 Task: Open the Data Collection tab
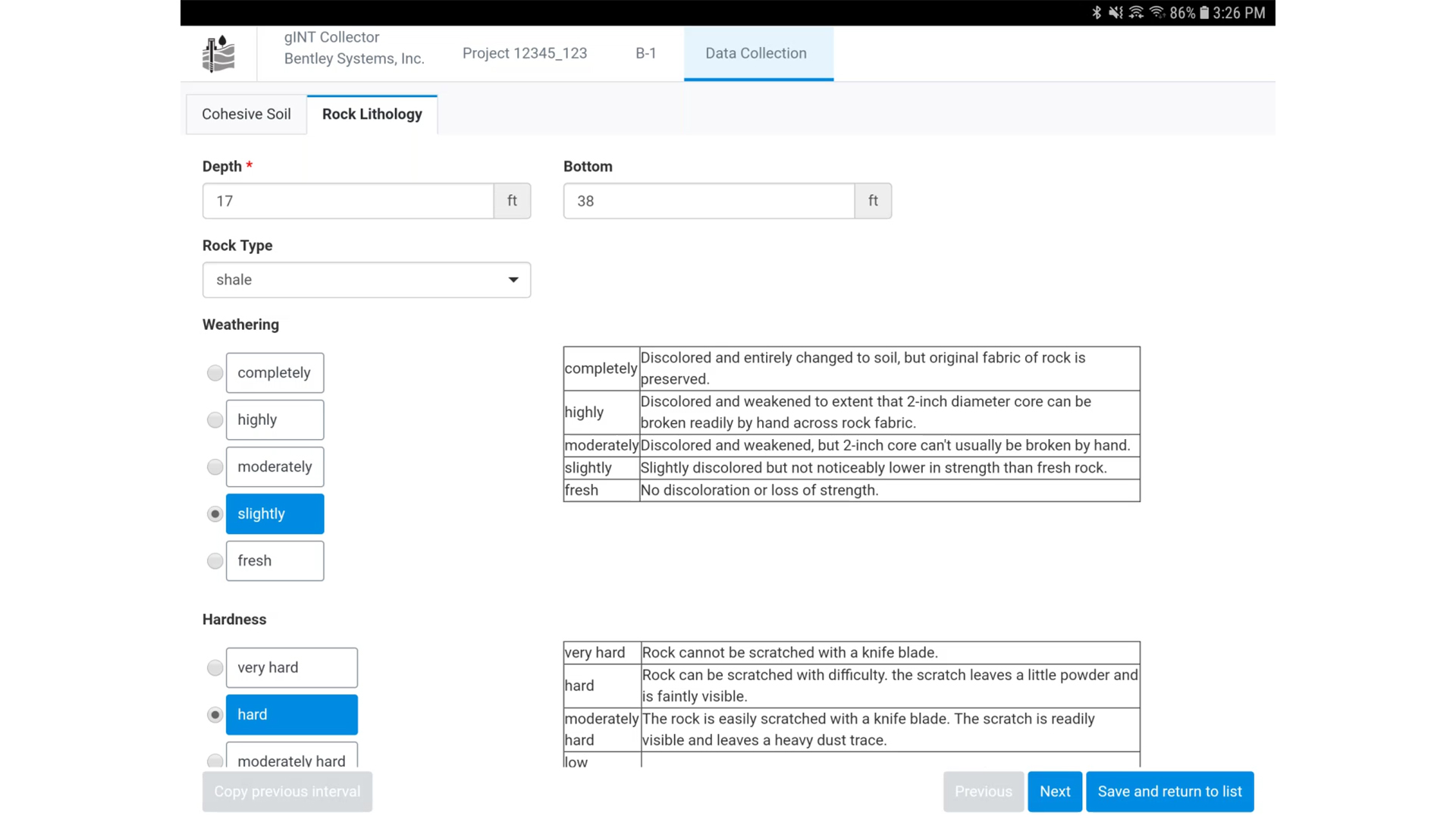(758, 54)
